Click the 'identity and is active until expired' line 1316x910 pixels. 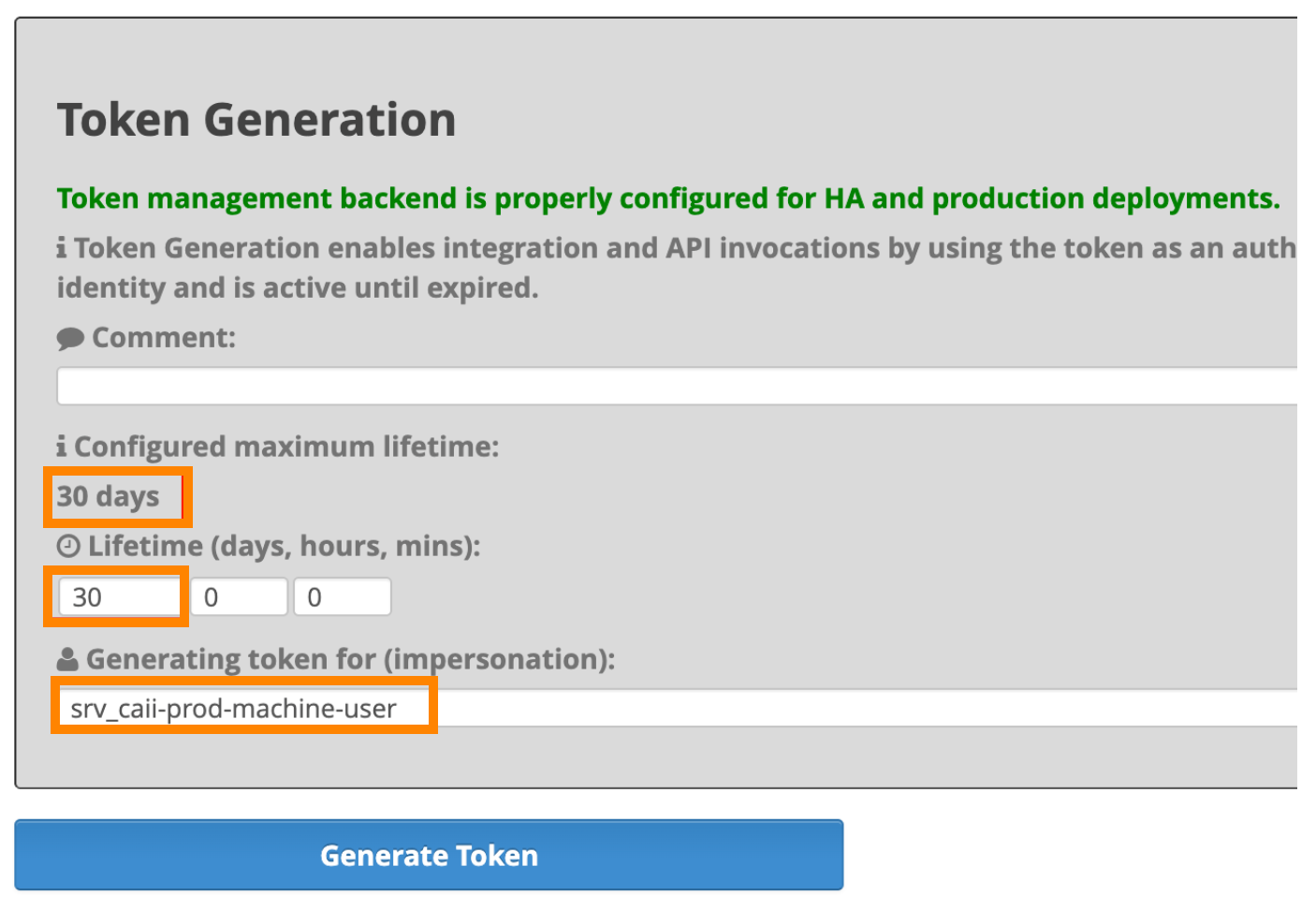pos(298,287)
